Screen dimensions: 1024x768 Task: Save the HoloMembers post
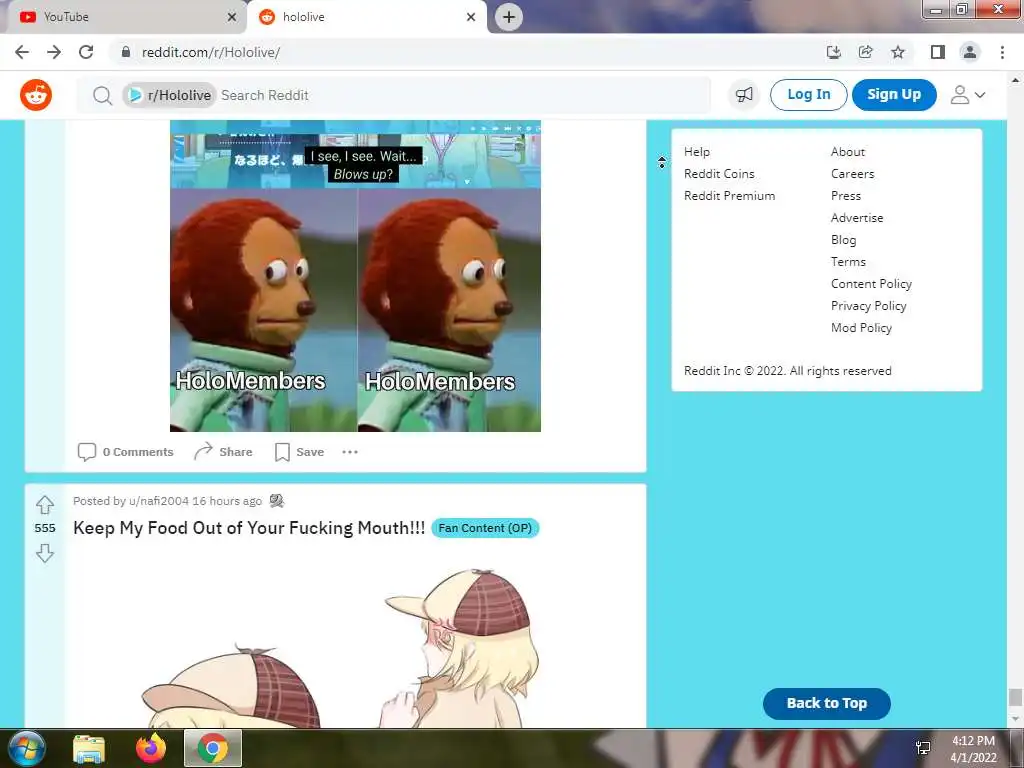click(299, 452)
